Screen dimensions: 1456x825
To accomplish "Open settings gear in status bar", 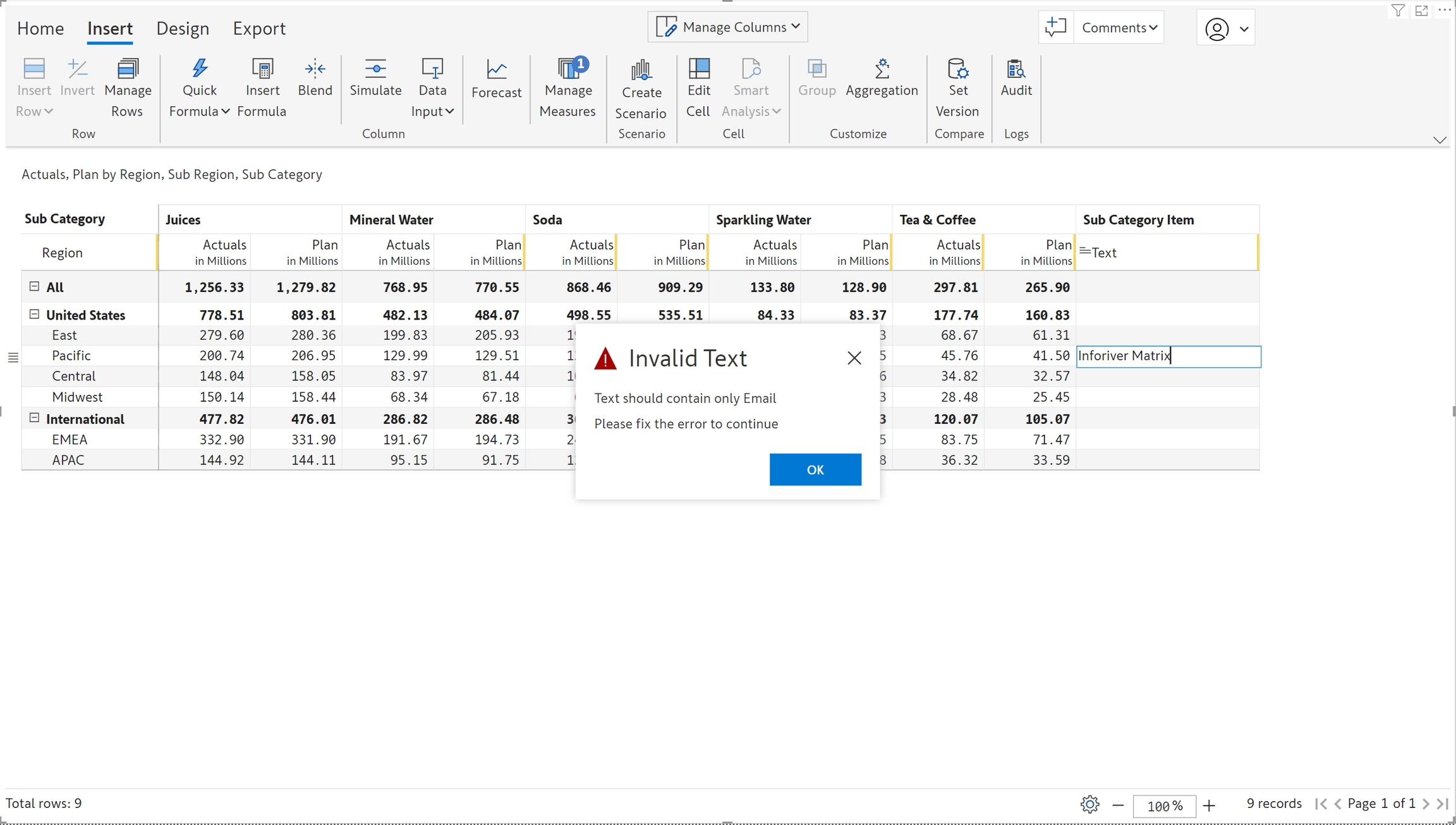I will pos(1089,804).
